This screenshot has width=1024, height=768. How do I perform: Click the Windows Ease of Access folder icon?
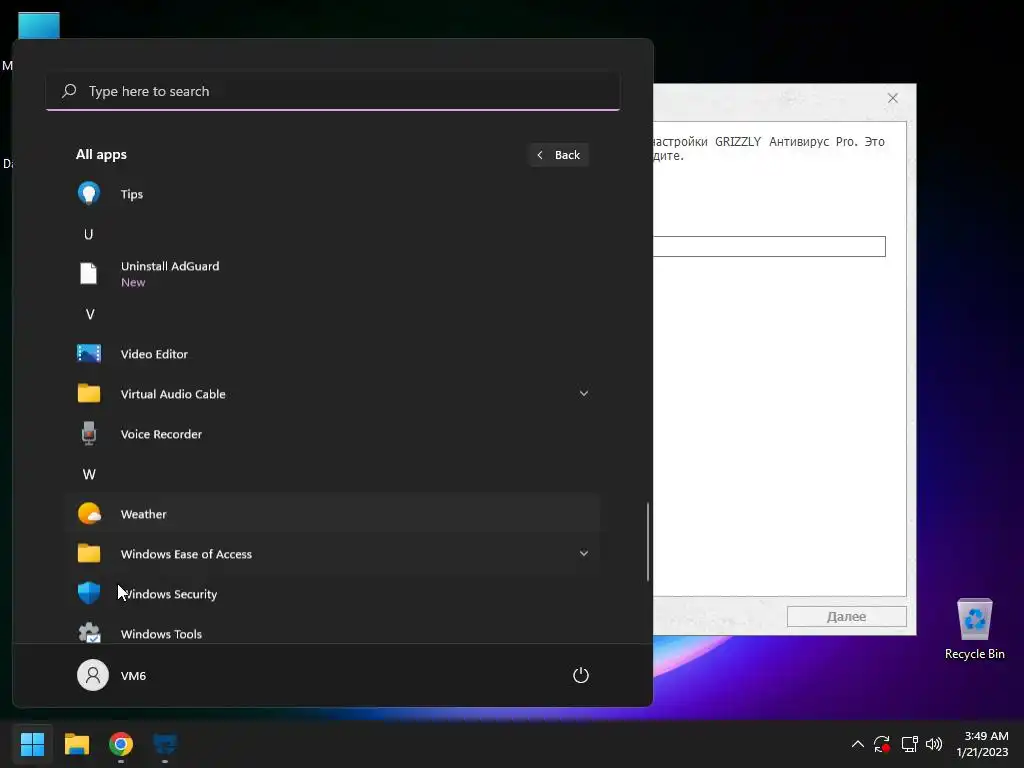[x=89, y=553]
